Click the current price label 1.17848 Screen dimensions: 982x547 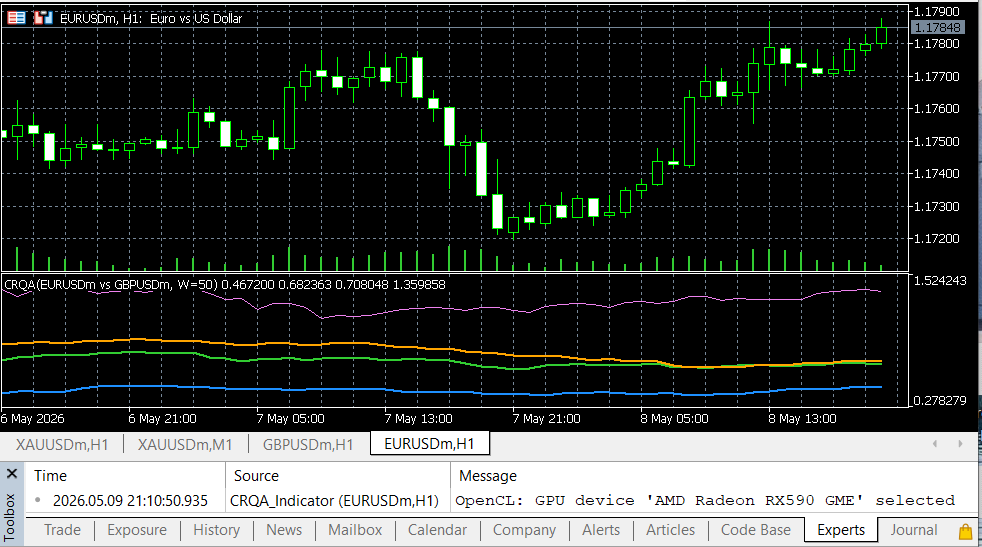pos(937,28)
